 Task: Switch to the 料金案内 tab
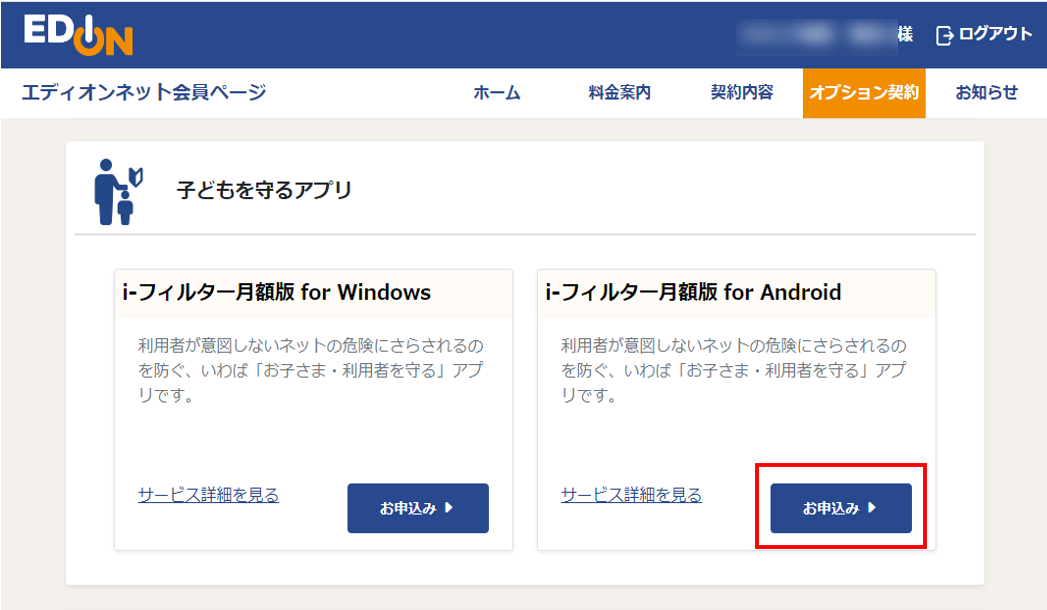click(618, 92)
